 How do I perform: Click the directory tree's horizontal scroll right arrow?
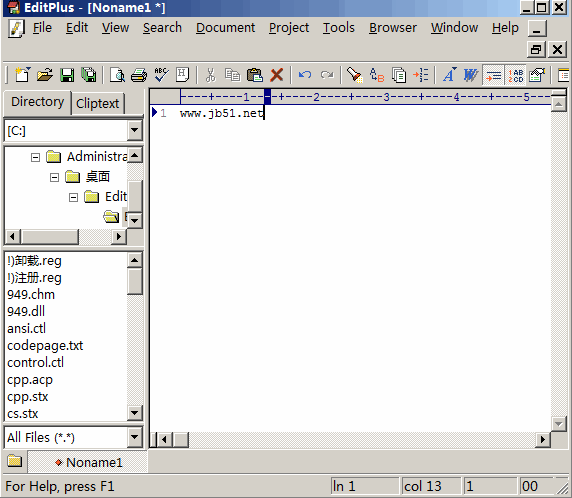119,236
